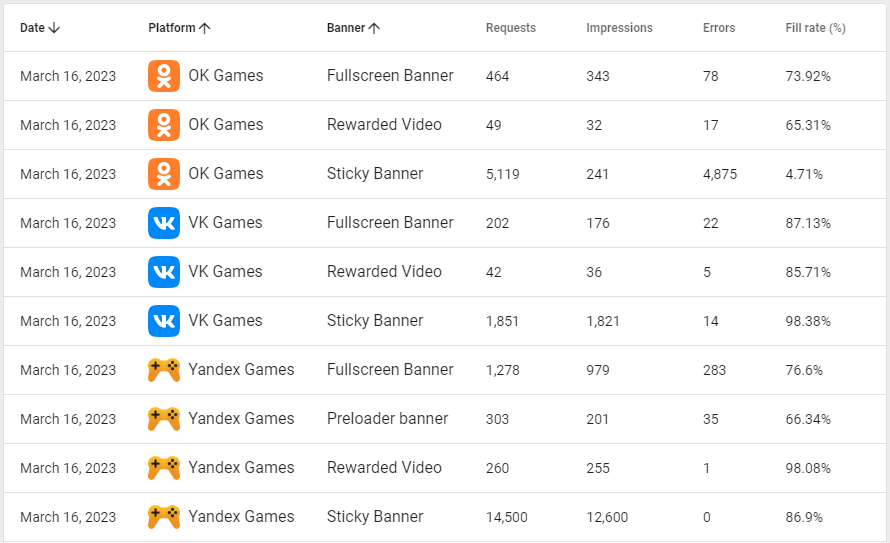Click VK Games icon in Rewarded Video row

click(164, 272)
